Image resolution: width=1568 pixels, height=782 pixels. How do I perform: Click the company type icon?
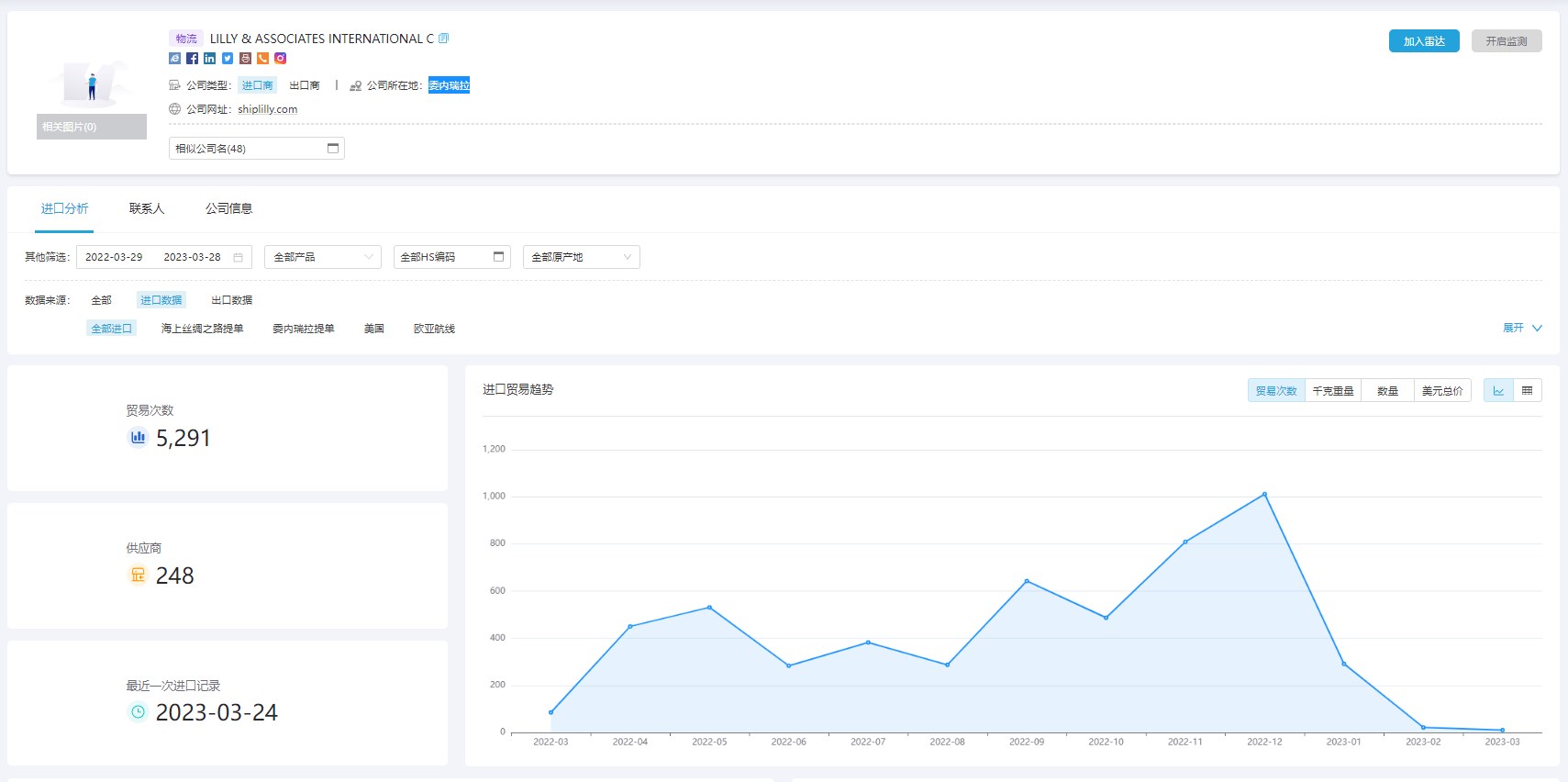tap(174, 85)
